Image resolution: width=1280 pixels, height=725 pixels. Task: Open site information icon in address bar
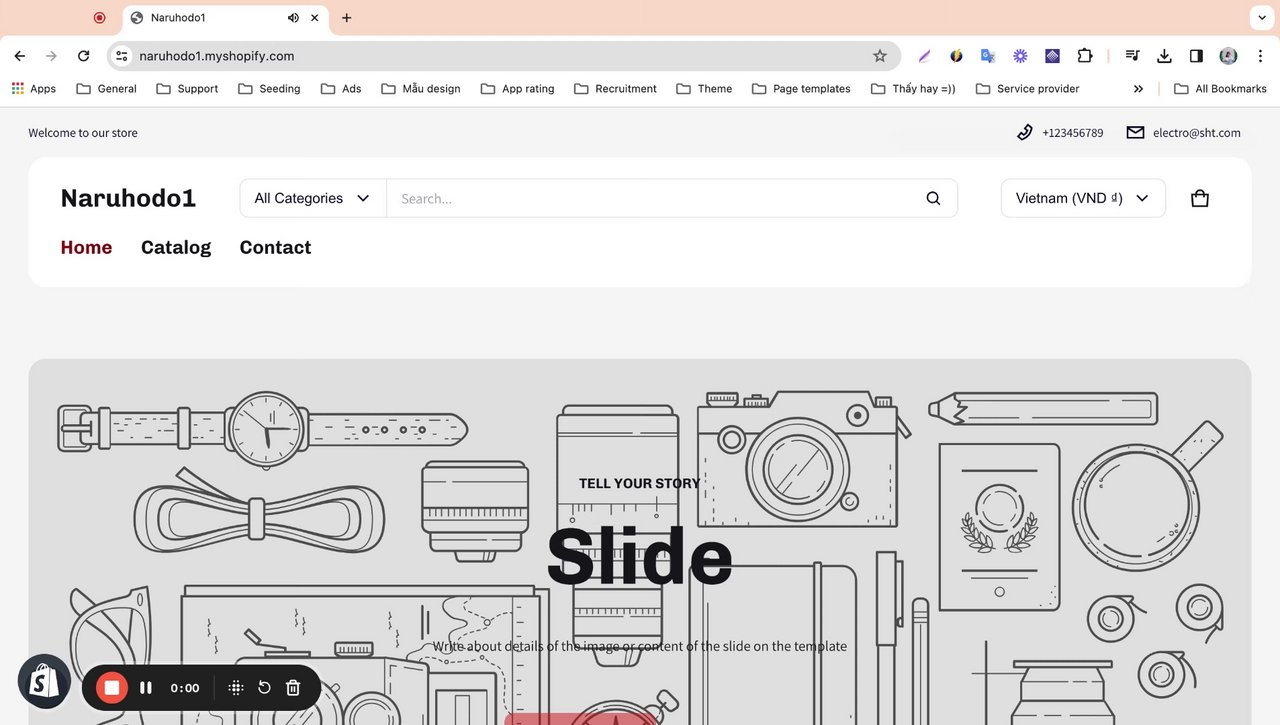coord(122,56)
